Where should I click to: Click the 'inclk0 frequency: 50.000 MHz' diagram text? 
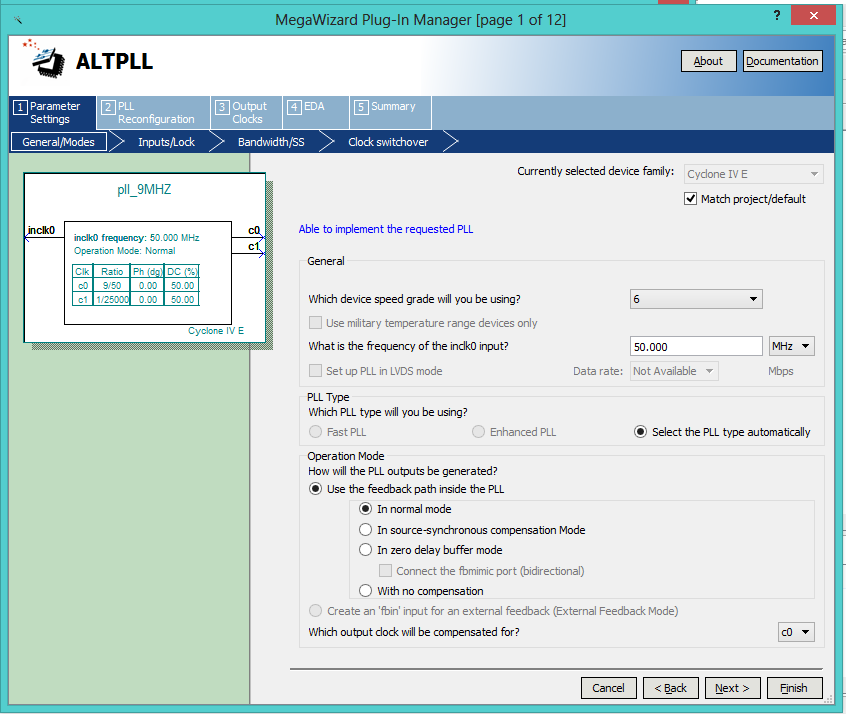tap(137, 237)
